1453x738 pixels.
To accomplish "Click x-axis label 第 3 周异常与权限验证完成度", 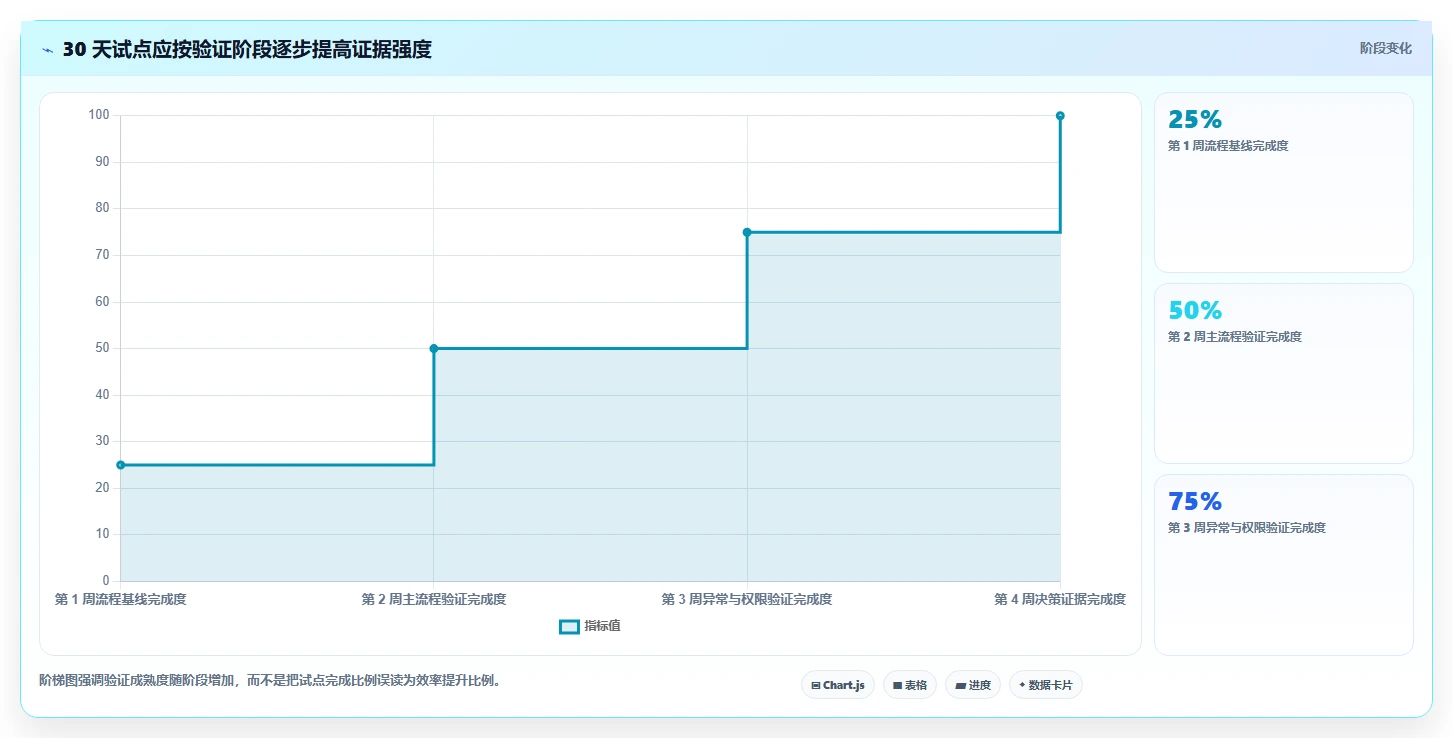I will coord(747,600).
